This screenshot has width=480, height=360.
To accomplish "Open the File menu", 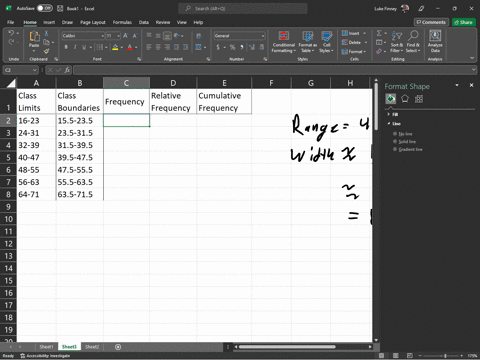I will coord(11,22).
